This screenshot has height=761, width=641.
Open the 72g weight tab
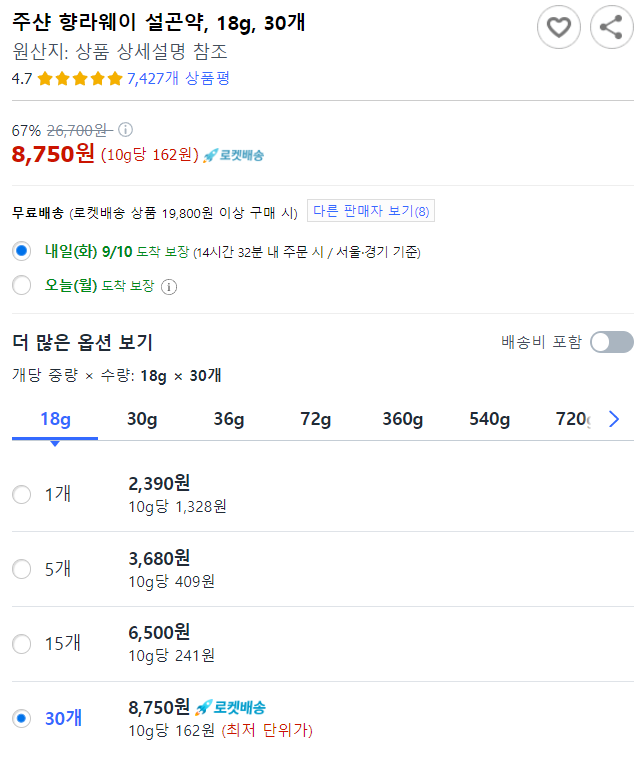tap(315, 419)
